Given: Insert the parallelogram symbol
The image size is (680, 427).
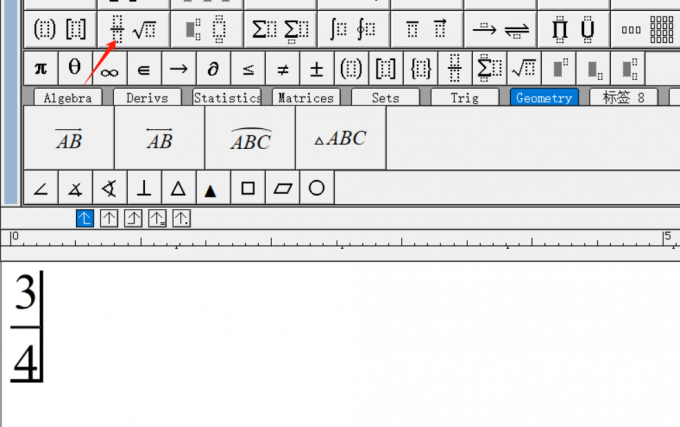Looking at the screenshot, I should point(282,188).
